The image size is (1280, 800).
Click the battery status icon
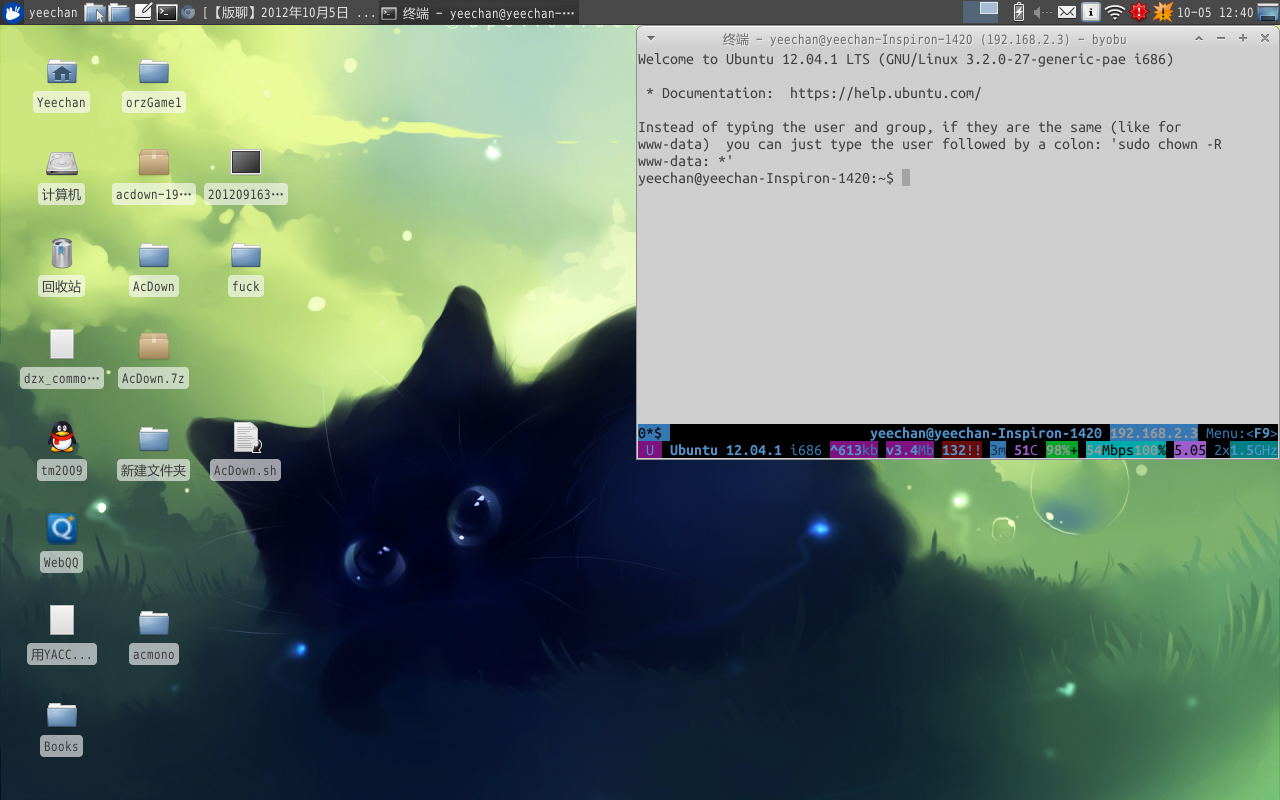(x=1019, y=12)
